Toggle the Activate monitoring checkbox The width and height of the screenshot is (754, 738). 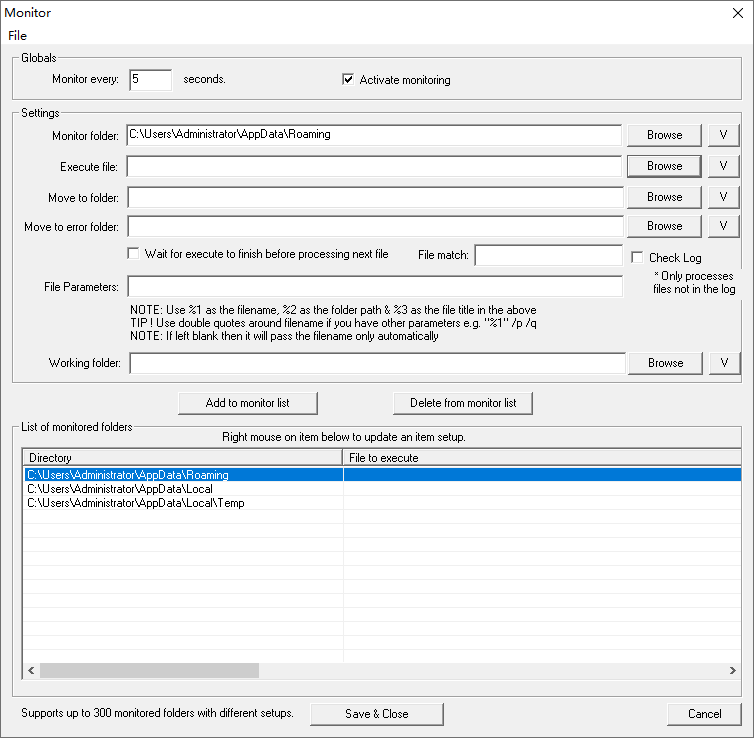tap(348, 80)
